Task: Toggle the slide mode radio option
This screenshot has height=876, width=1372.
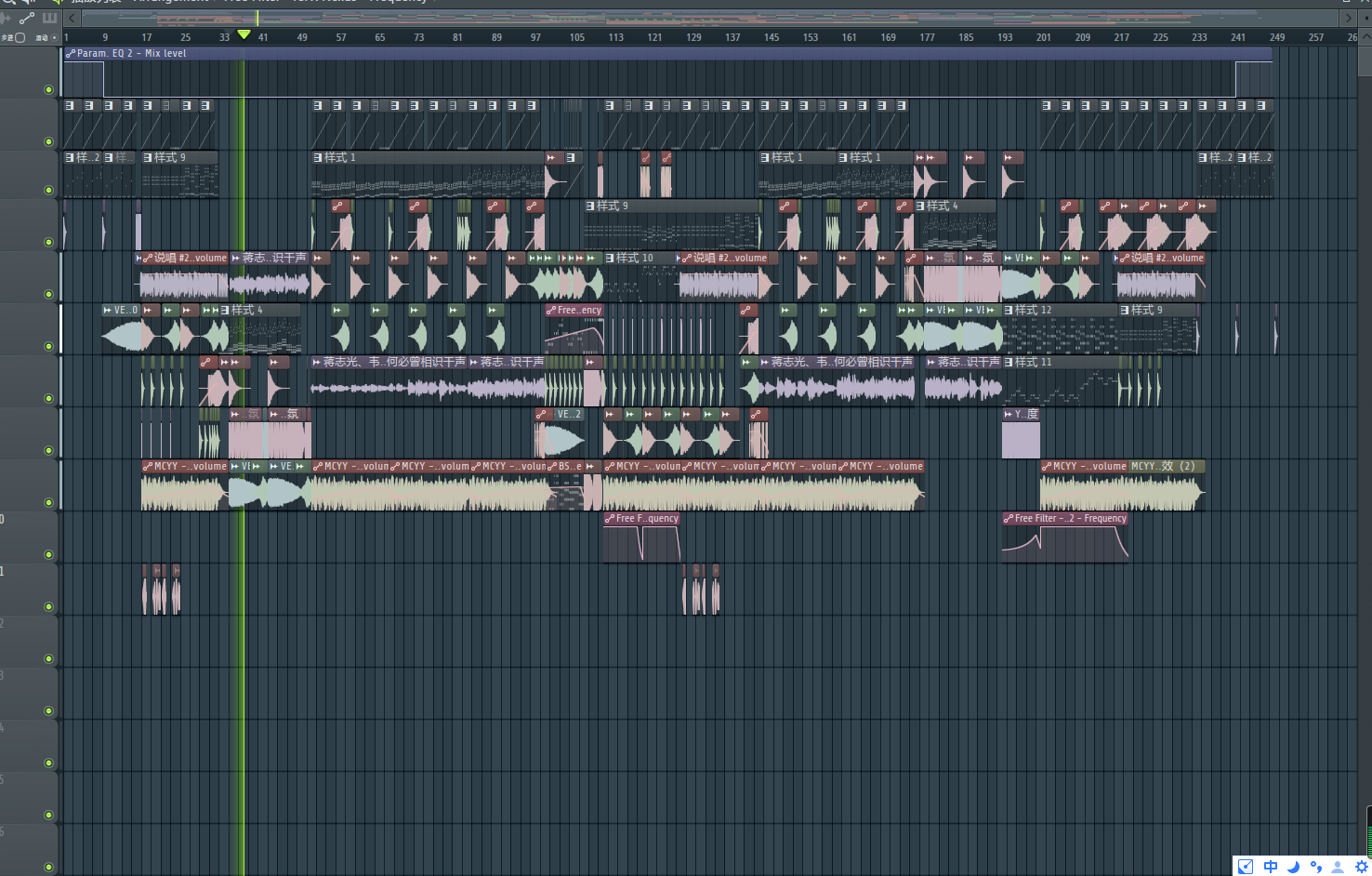Action: [54, 37]
